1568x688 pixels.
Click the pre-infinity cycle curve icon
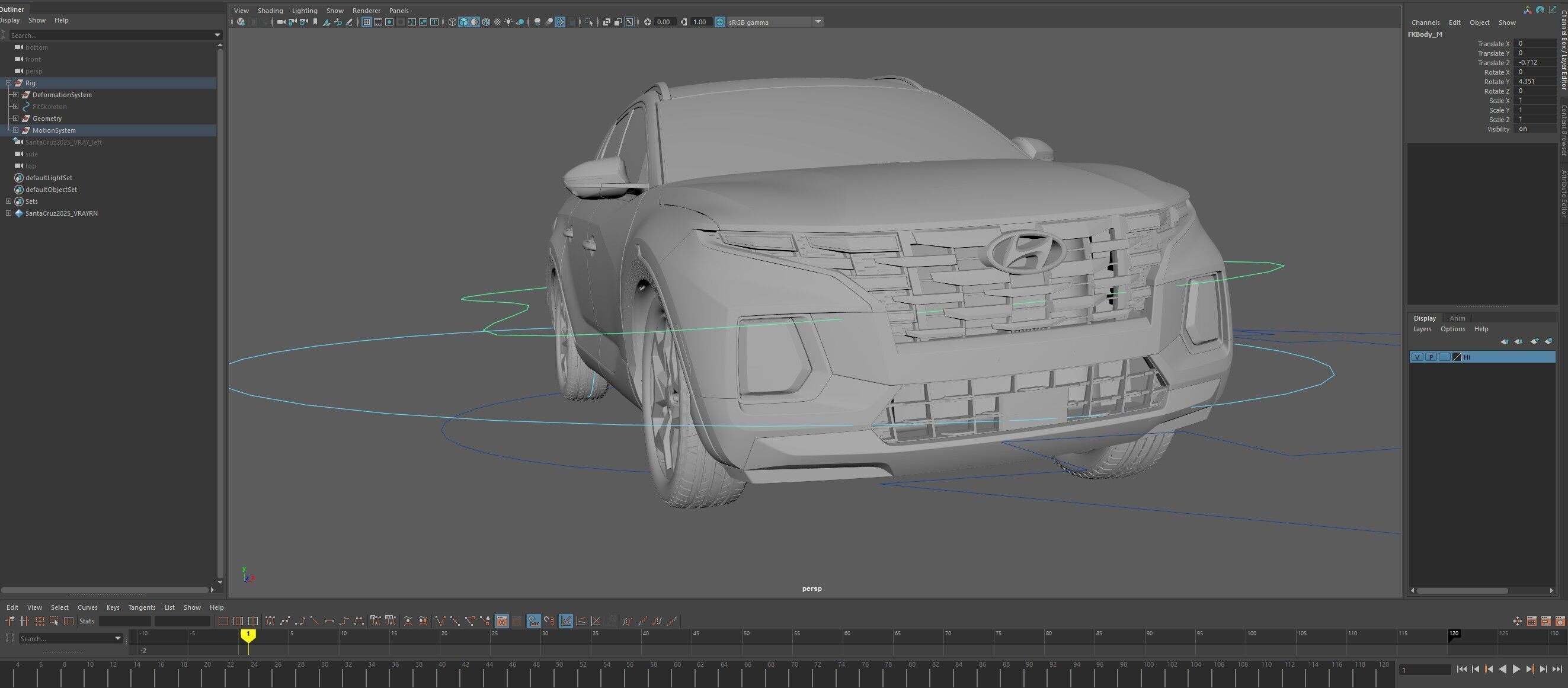click(x=627, y=621)
